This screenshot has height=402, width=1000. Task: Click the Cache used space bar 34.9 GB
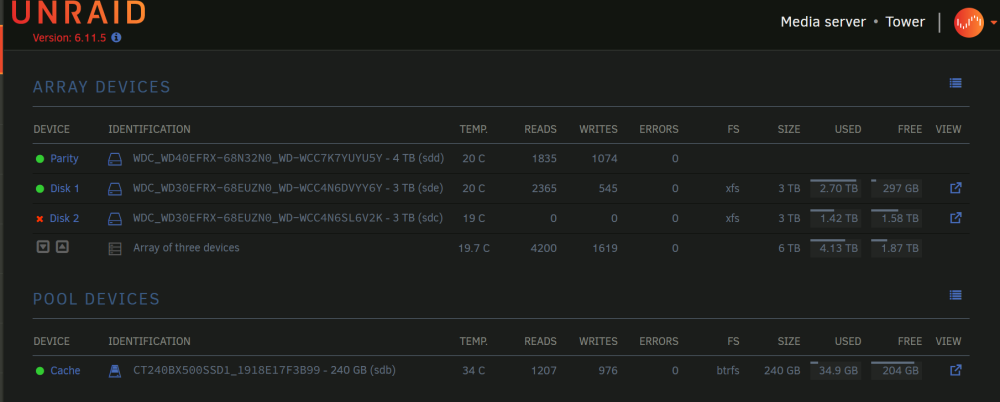tap(835, 369)
